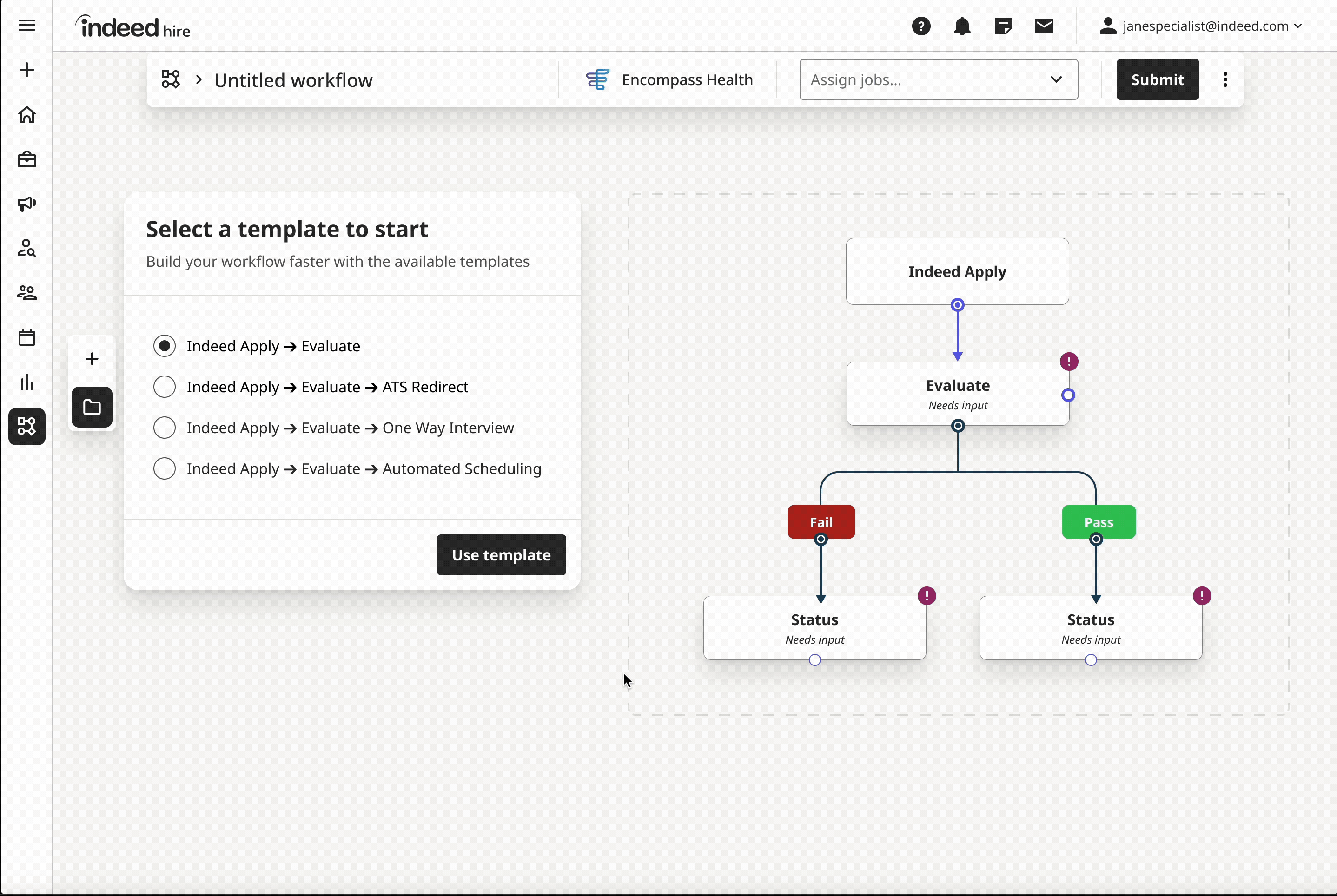
Task: Click the Pass Status node bottom connector
Action: [1091, 660]
